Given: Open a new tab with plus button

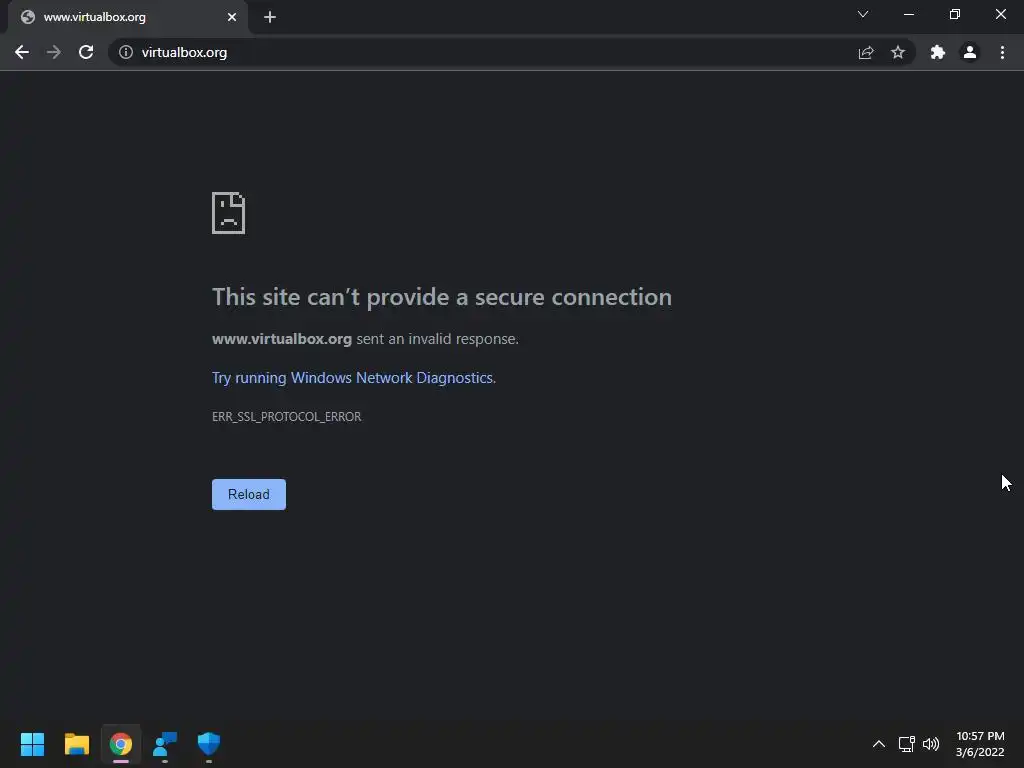Looking at the screenshot, I should coord(270,17).
